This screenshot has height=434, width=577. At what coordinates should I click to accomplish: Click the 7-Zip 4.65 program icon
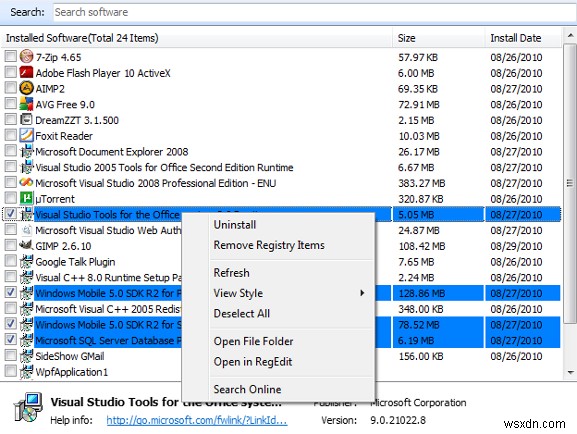[x=26, y=56]
